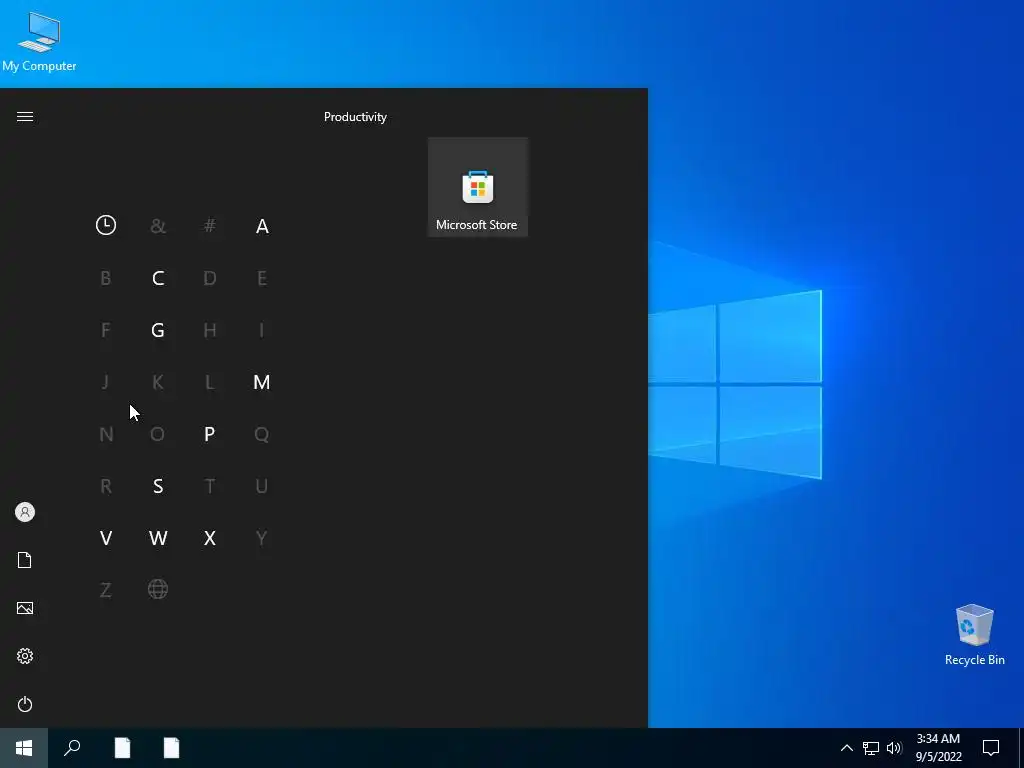1024x768 pixels.
Task: Jump to apps starting with S
Action: click(157, 486)
